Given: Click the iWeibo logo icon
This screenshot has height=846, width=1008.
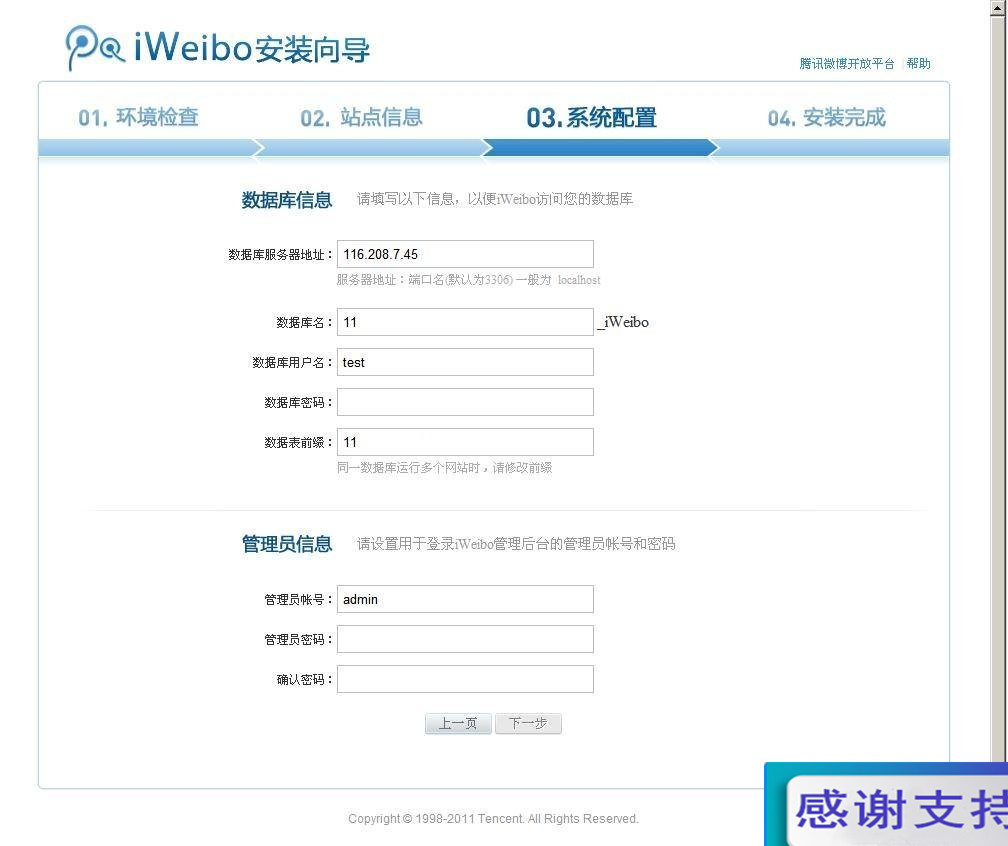Looking at the screenshot, I should point(95,47).
